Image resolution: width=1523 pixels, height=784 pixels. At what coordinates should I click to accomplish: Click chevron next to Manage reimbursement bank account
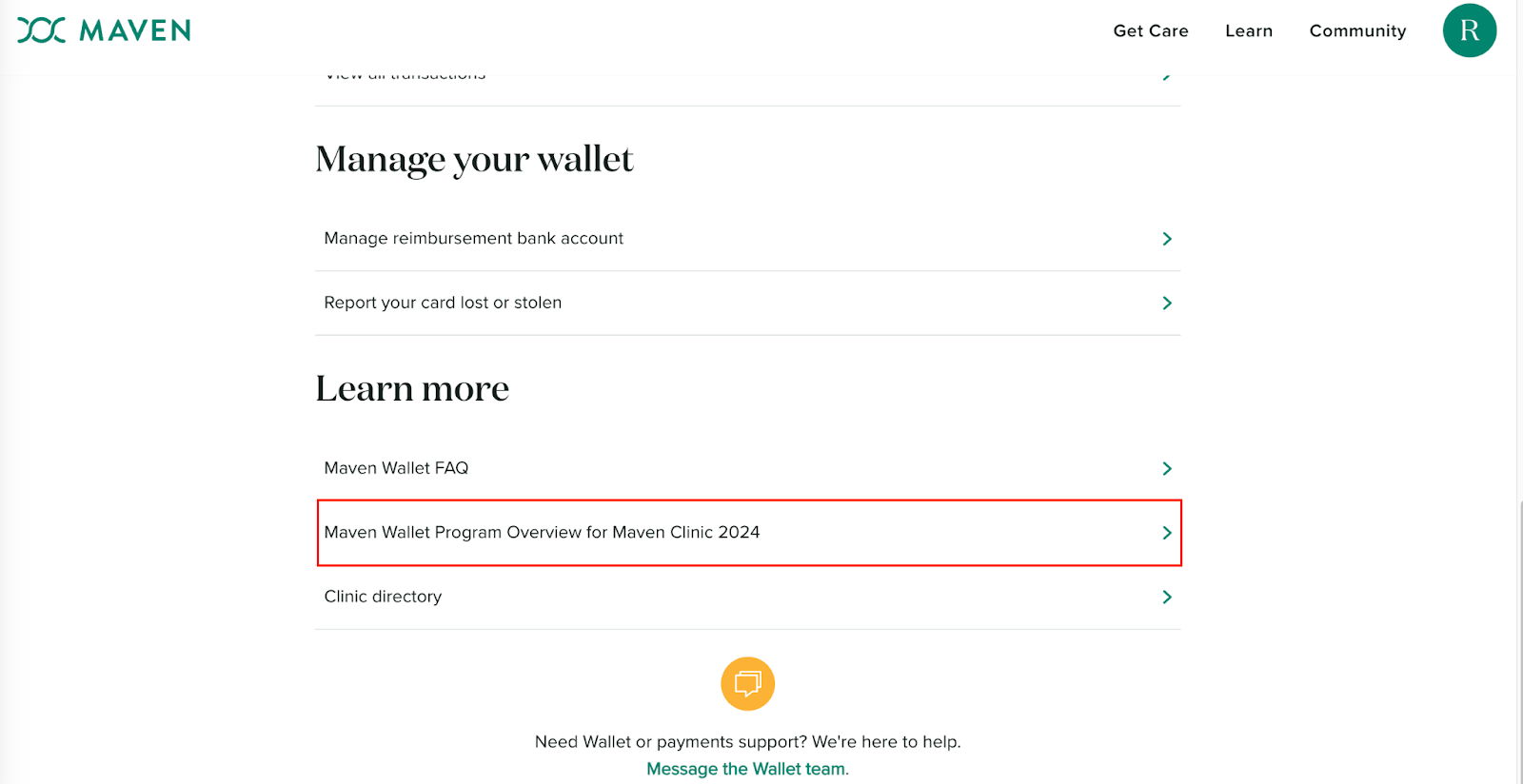coord(1166,239)
